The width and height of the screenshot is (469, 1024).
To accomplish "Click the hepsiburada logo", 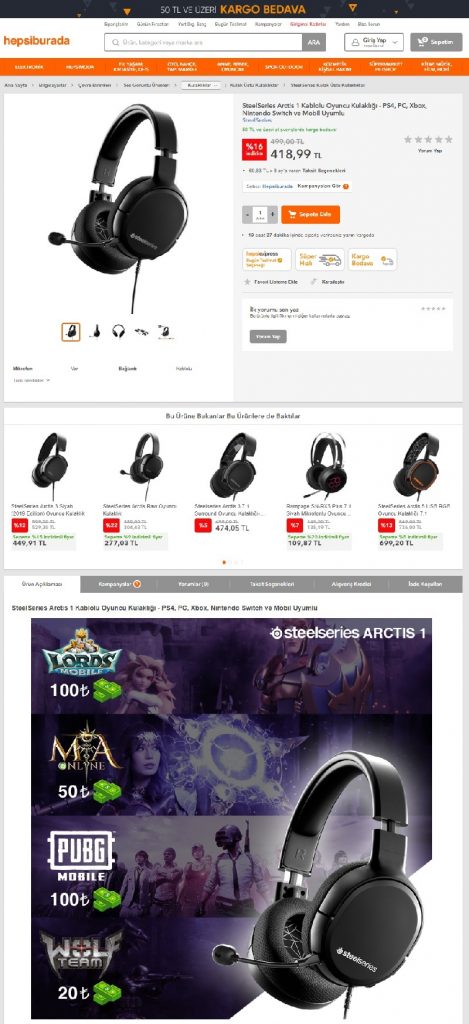I will 37,41.
